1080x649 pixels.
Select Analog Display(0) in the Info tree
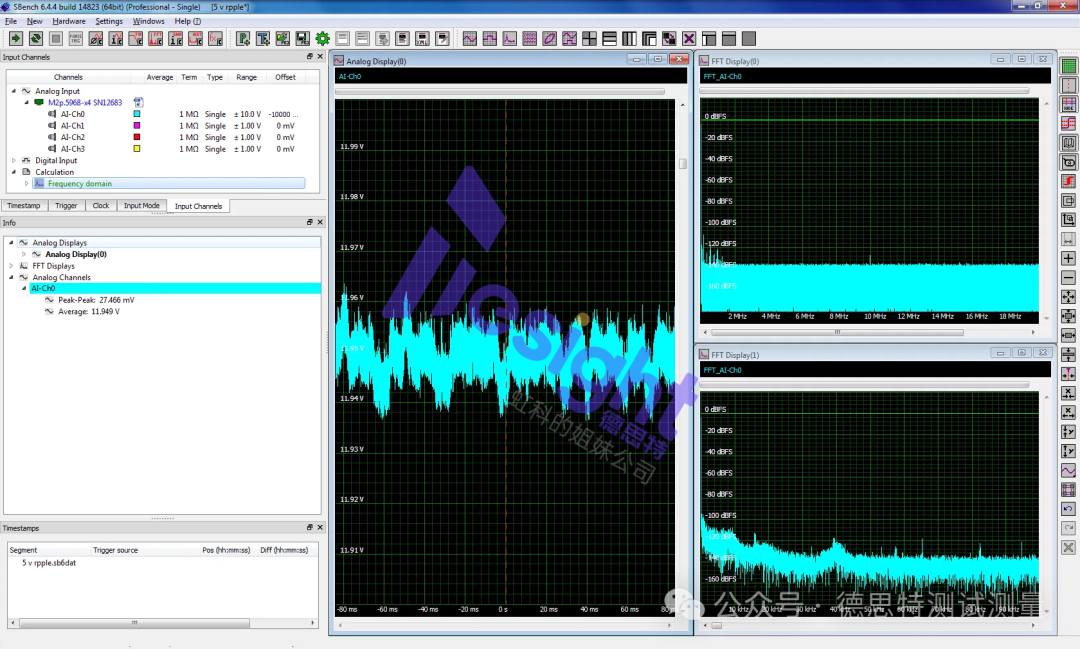(76, 254)
